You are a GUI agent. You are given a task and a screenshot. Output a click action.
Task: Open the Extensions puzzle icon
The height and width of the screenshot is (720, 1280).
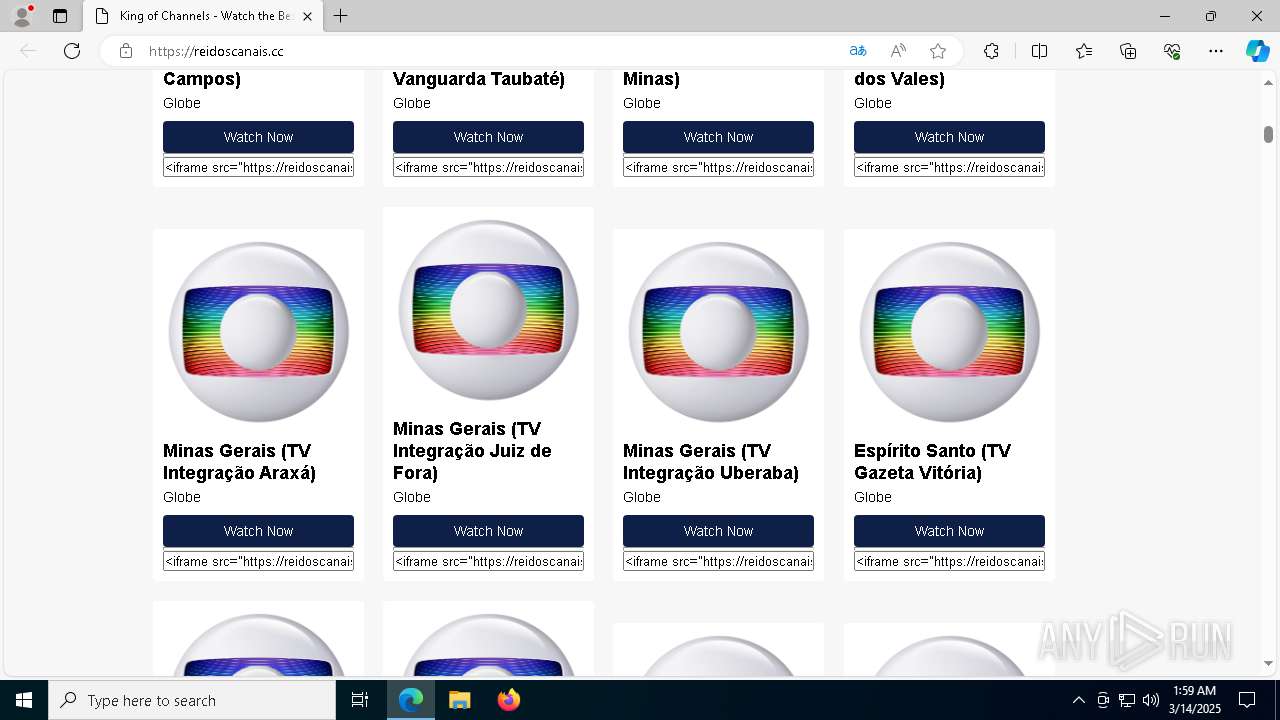(991, 51)
